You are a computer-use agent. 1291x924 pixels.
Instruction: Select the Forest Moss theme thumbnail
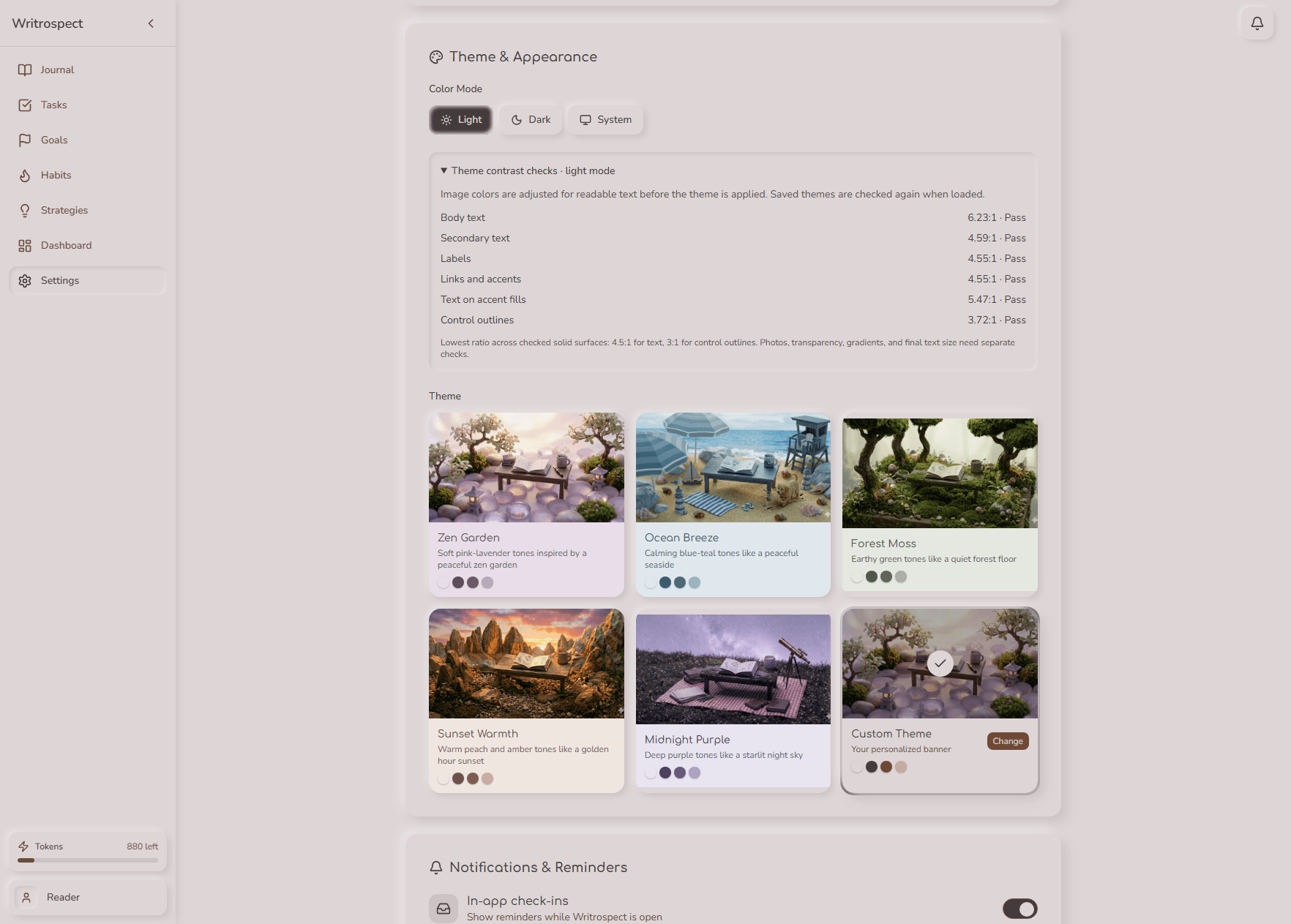940,473
